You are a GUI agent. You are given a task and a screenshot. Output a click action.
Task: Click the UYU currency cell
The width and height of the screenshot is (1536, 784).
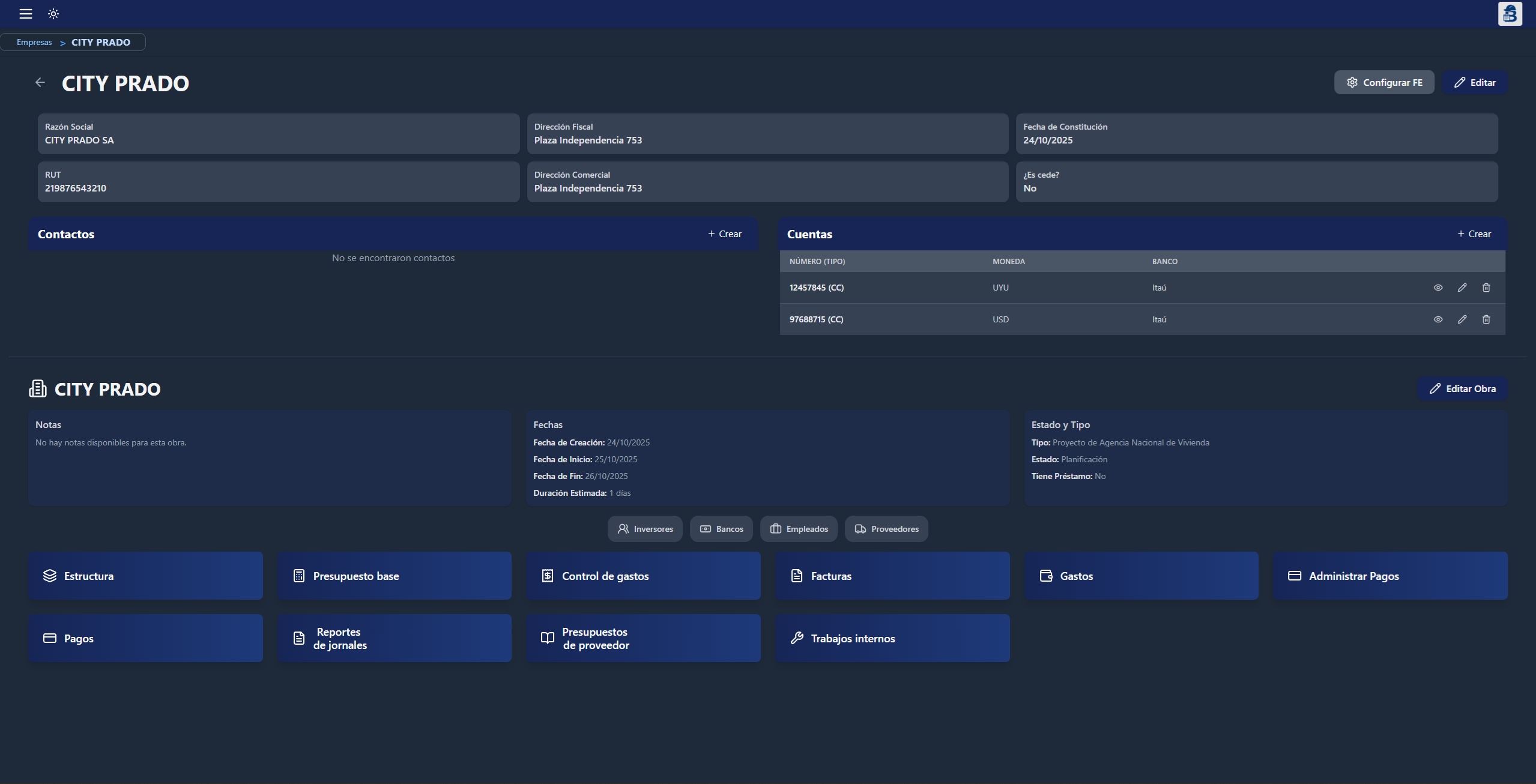tap(1000, 288)
